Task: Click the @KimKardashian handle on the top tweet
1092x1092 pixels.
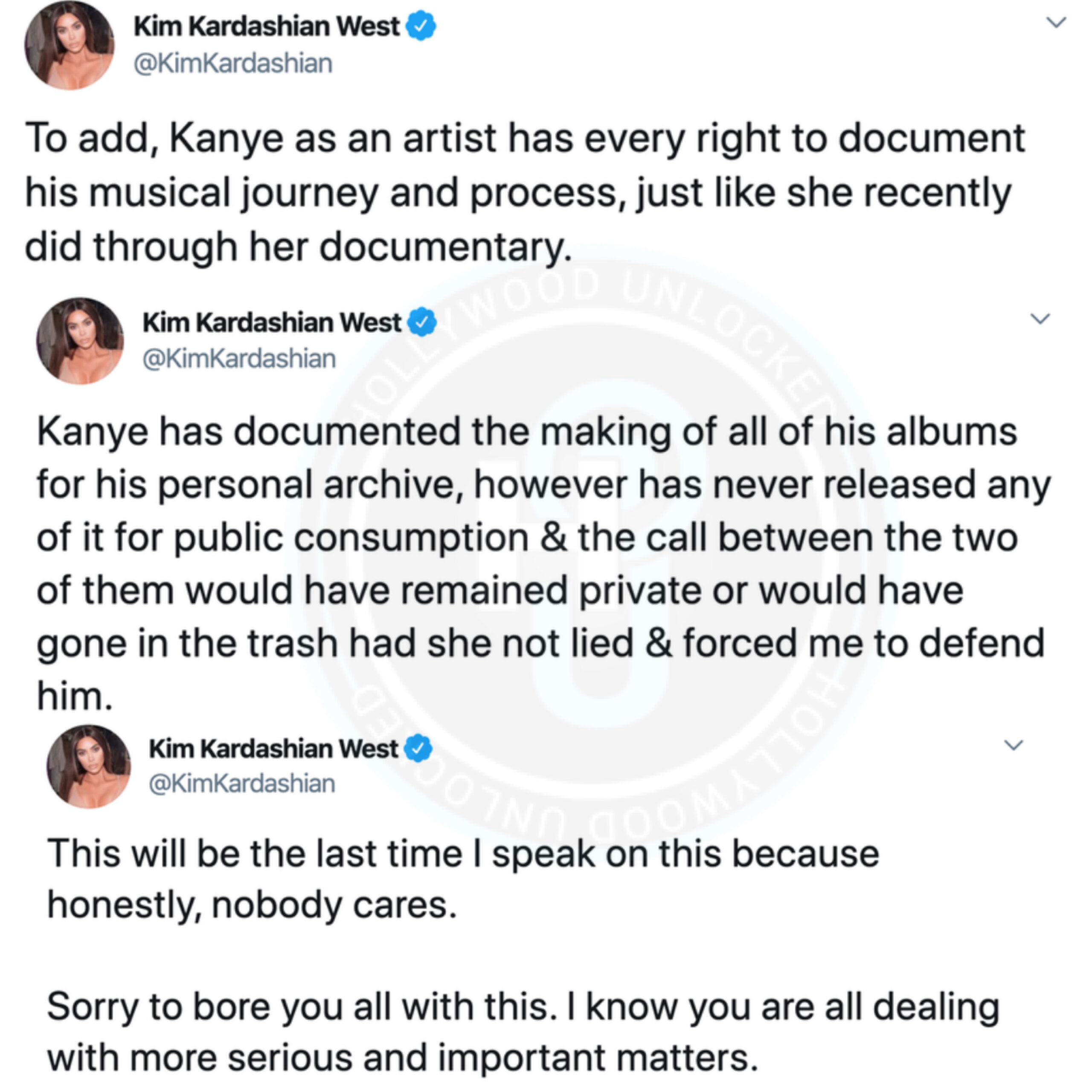Action: 233,63
